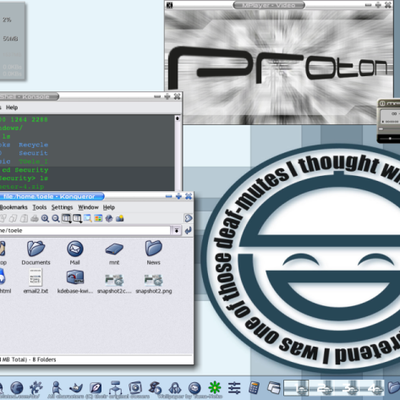This screenshot has height=400, width=400.
Task: Click the globe icon in the bottom panel
Action: pyautogui.click(x=17, y=387)
